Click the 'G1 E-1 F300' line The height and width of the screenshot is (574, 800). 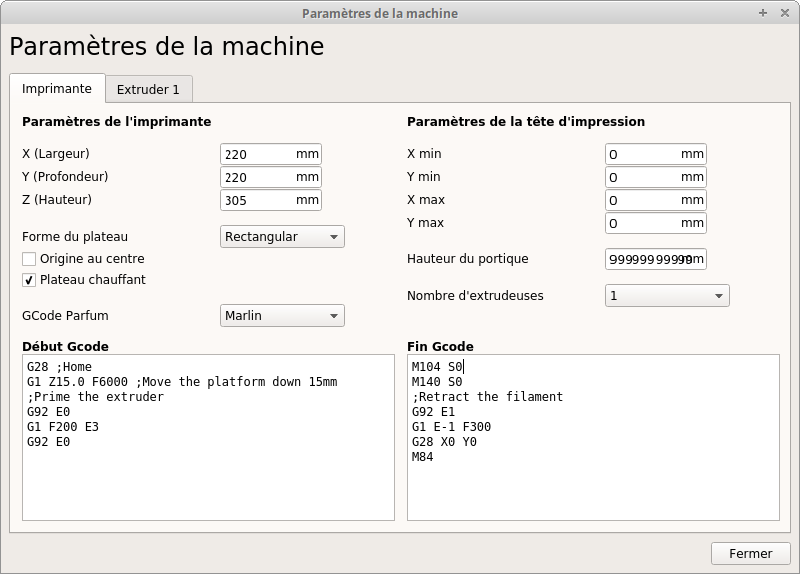[451, 427]
